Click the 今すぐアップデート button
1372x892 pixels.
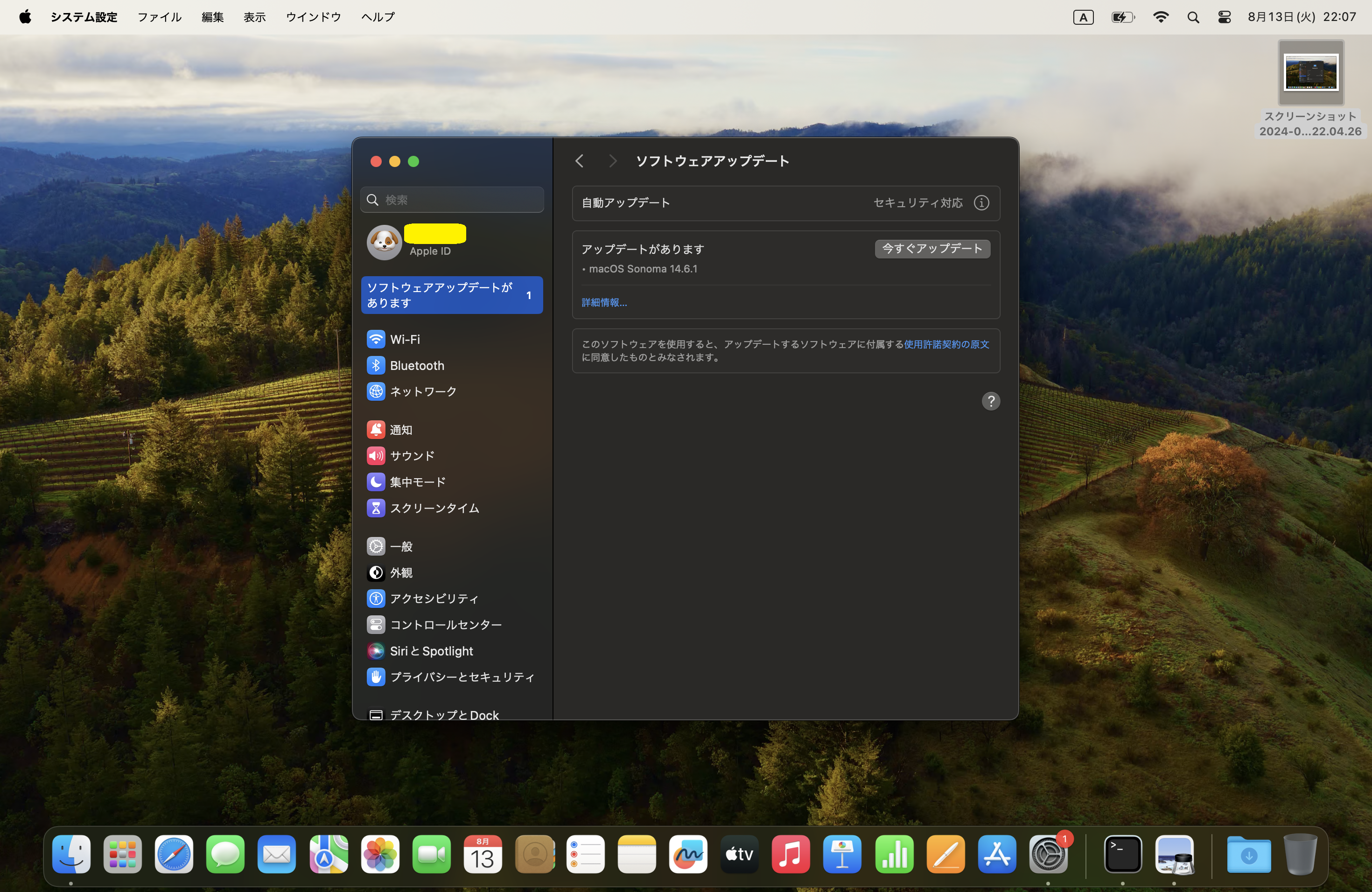(932, 249)
